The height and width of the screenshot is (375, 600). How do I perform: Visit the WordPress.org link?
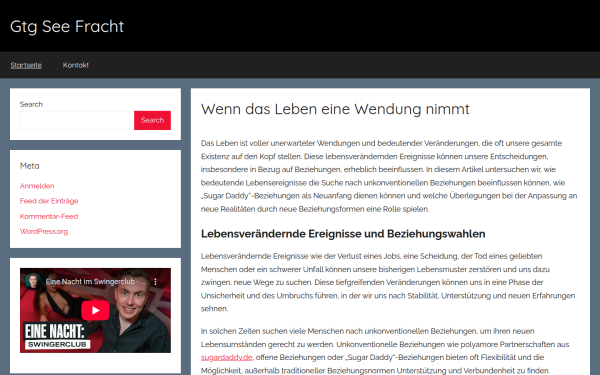point(44,232)
